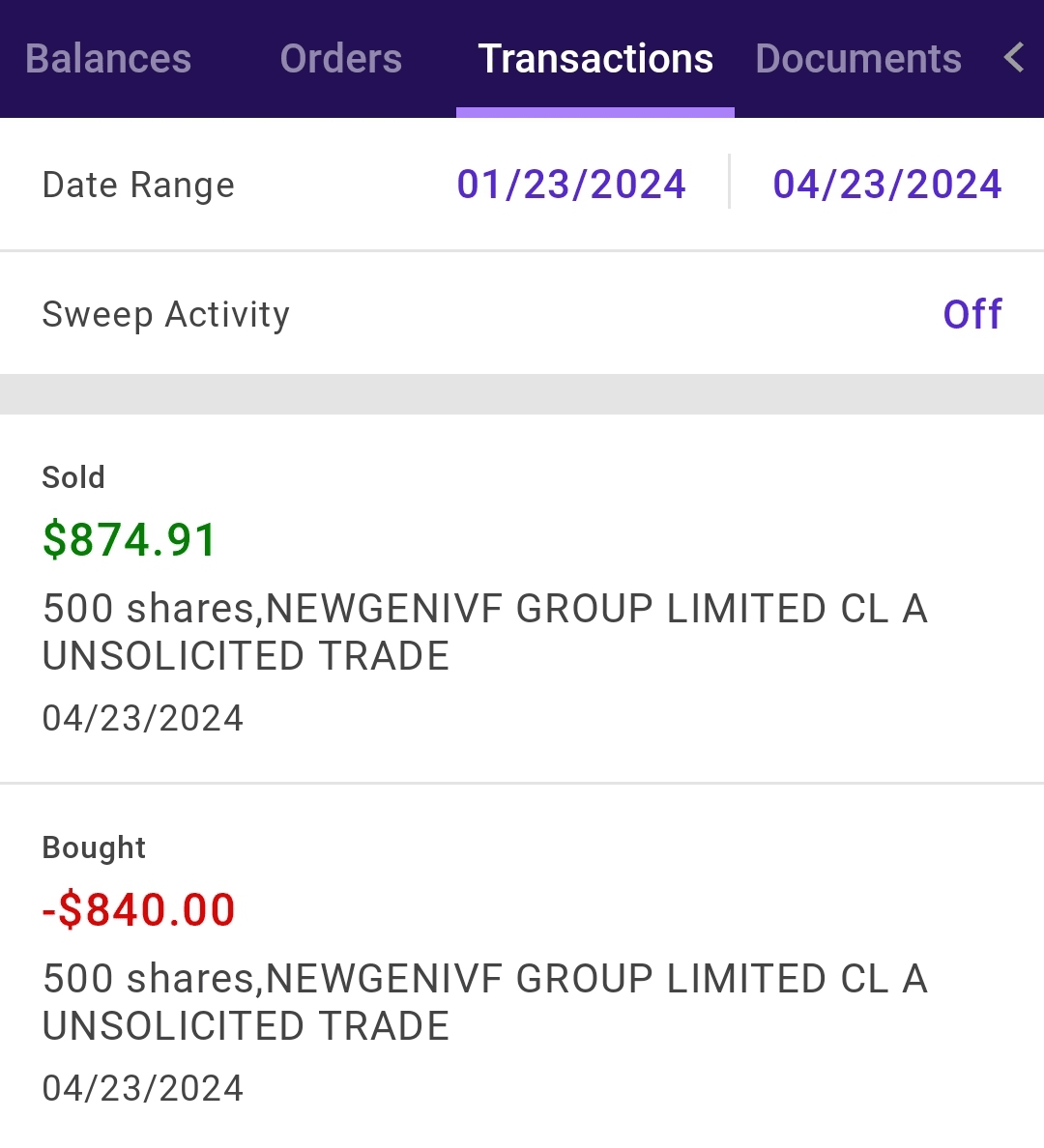
Task: Click the Bought transaction heading
Action: tap(94, 847)
